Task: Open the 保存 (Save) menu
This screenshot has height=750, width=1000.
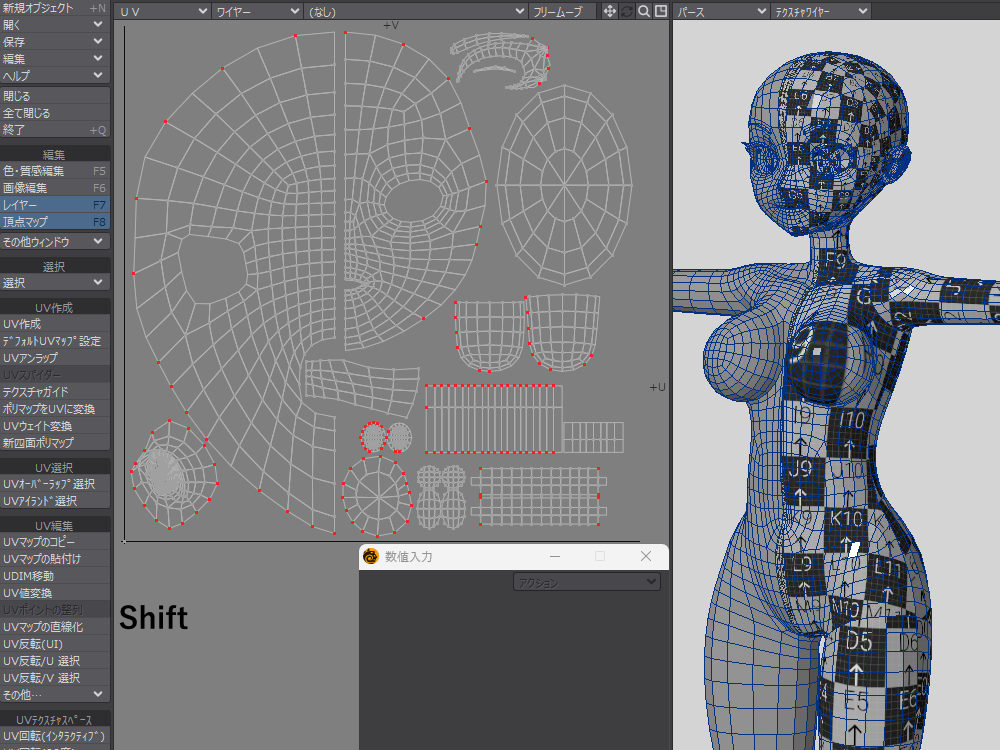Action: 54,42
